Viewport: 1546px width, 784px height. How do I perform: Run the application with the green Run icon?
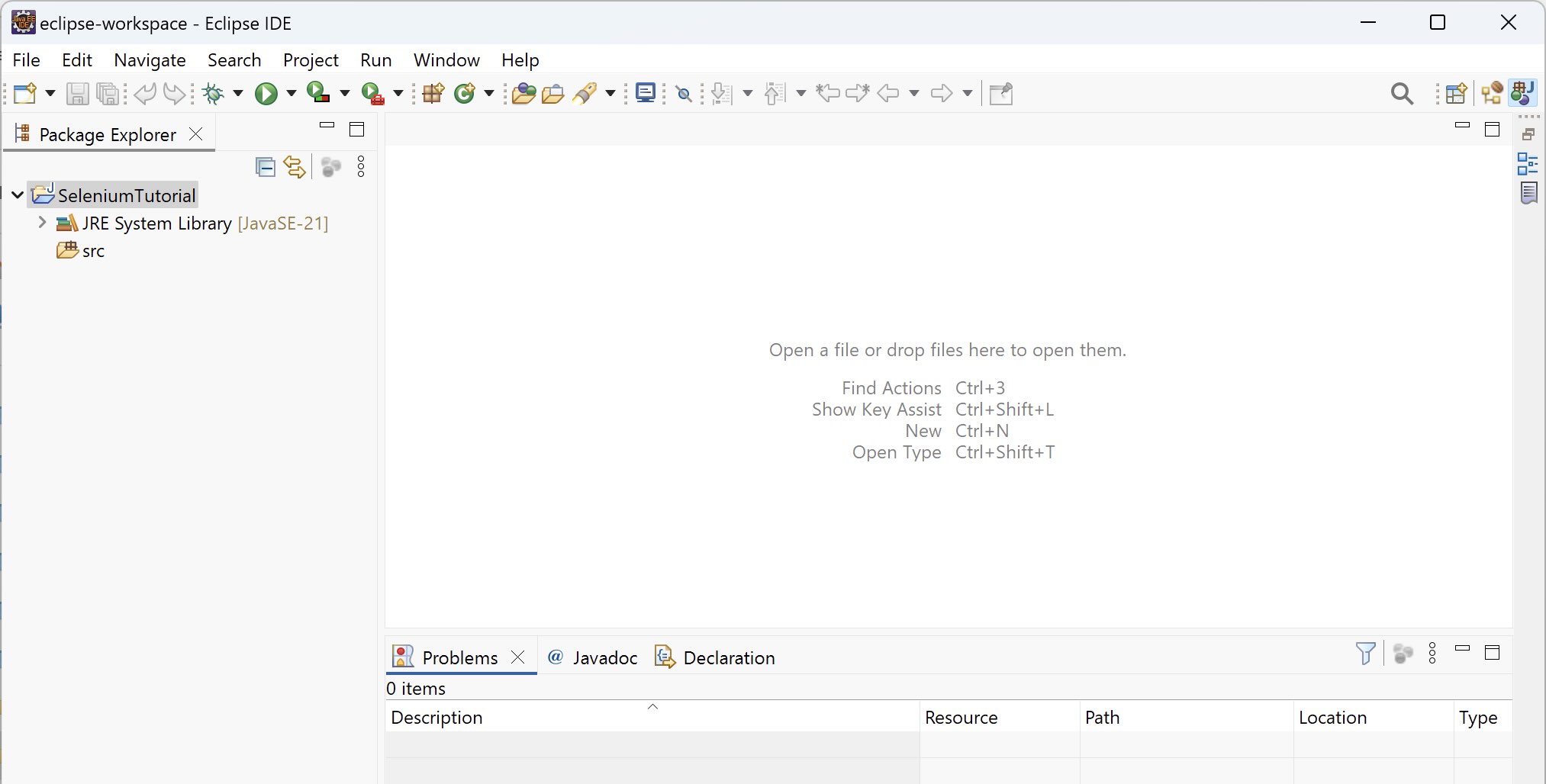point(266,93)
